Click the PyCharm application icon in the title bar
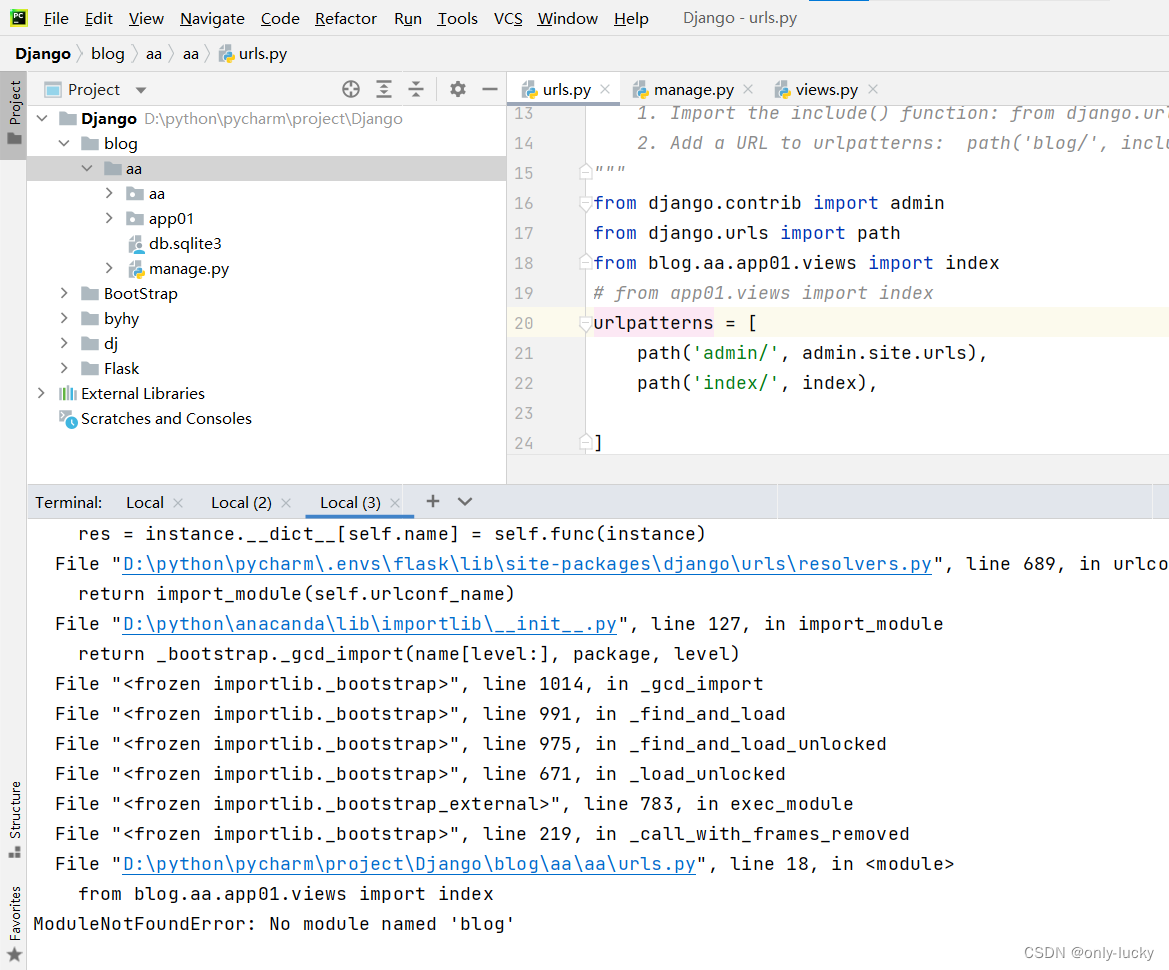Viewport: 1169px width, 970px height. [19, 17]
